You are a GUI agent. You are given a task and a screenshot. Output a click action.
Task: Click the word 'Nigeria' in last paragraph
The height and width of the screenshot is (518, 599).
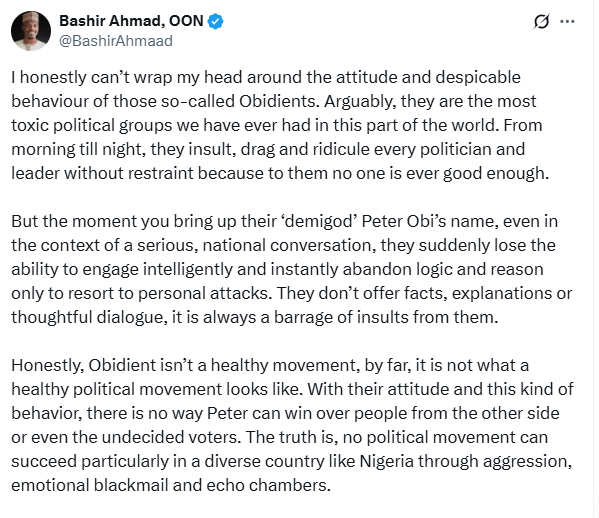pyautogui.click(x=387, y=461)
